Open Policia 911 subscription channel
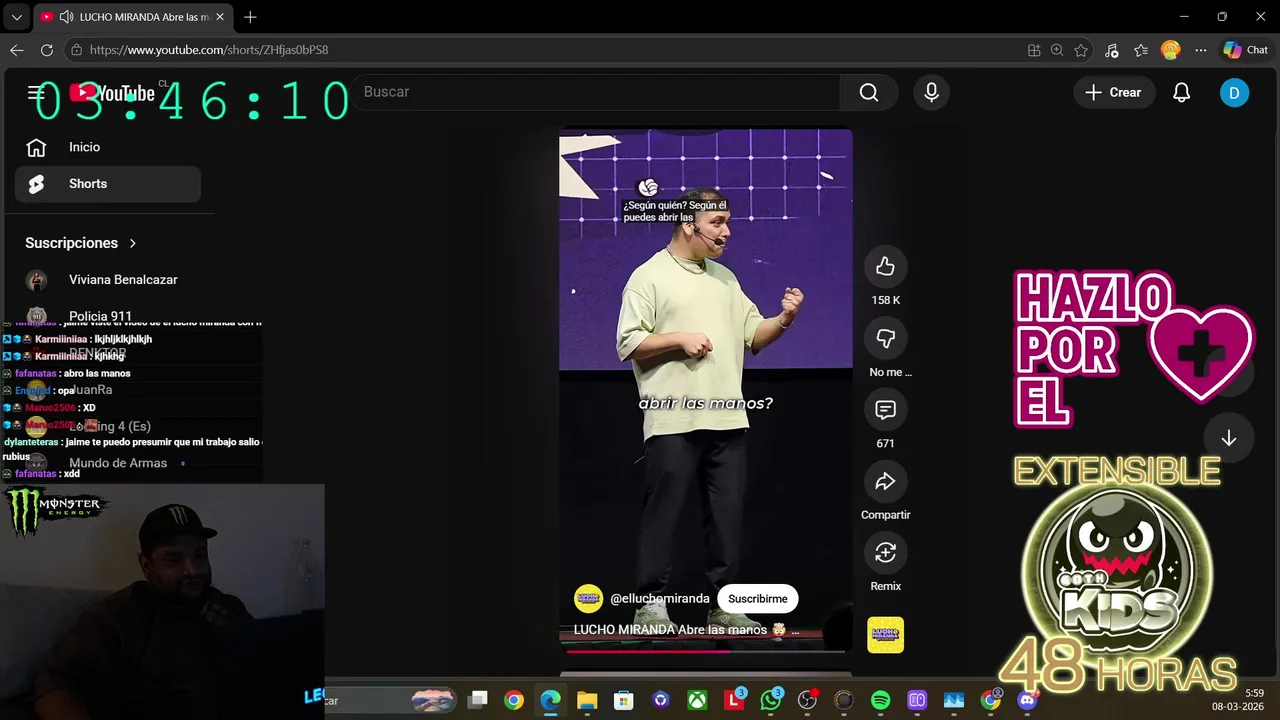This screenshot has width=1280, height=720. tap(108, 316)
